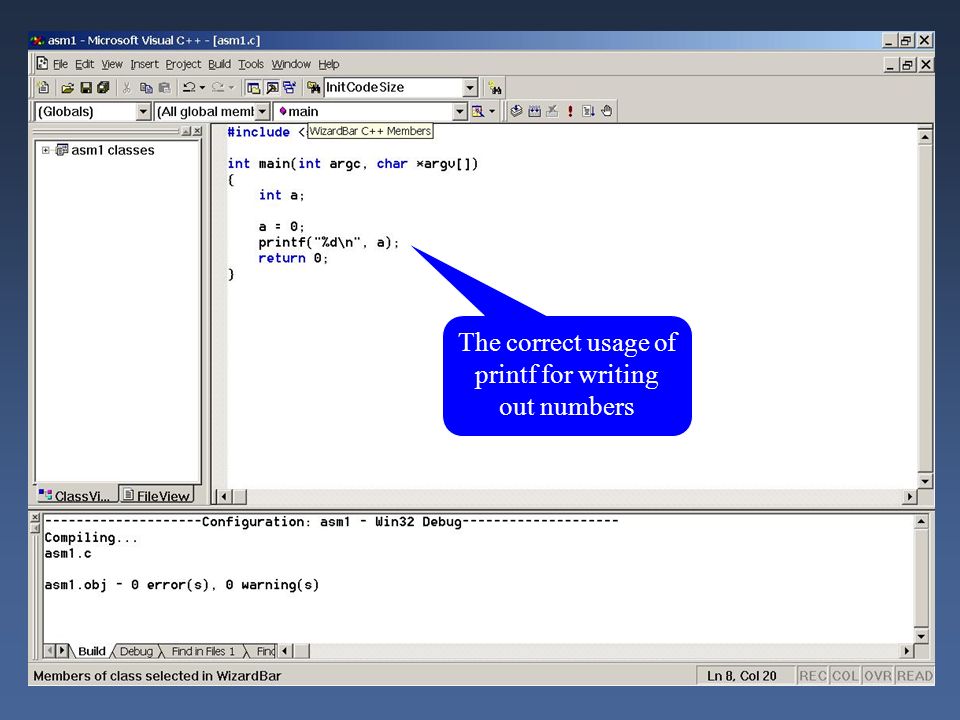
Task: Click the New Text File icon
Action: [x=43, y=88]
